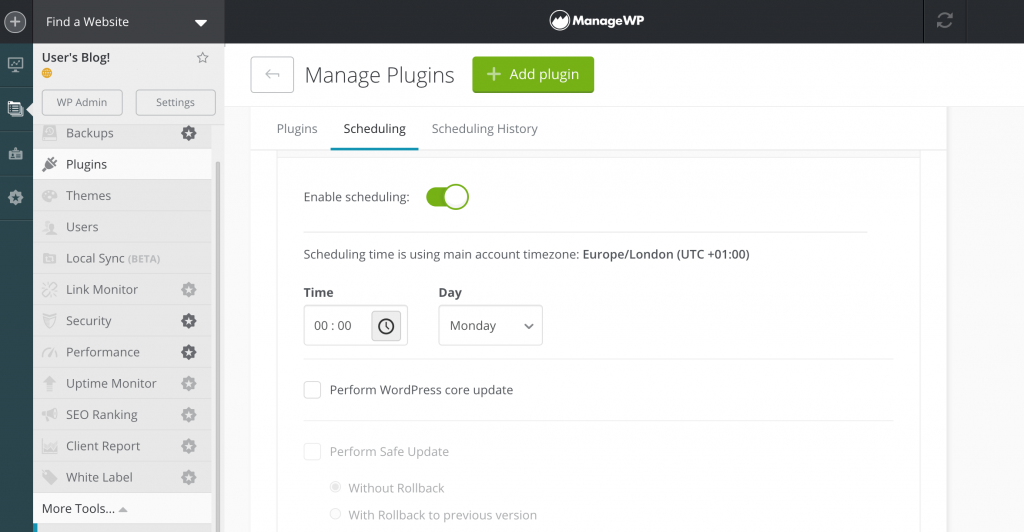
Task: Check the Perform Safe Update box
Action: pyautogui.click(x=313, y=452)
